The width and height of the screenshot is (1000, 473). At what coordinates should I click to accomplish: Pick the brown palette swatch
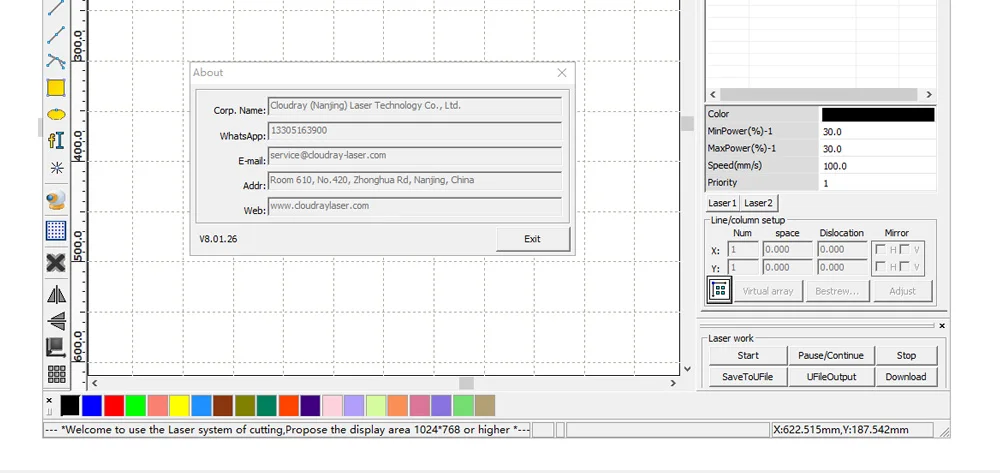[x=223, y=406]
